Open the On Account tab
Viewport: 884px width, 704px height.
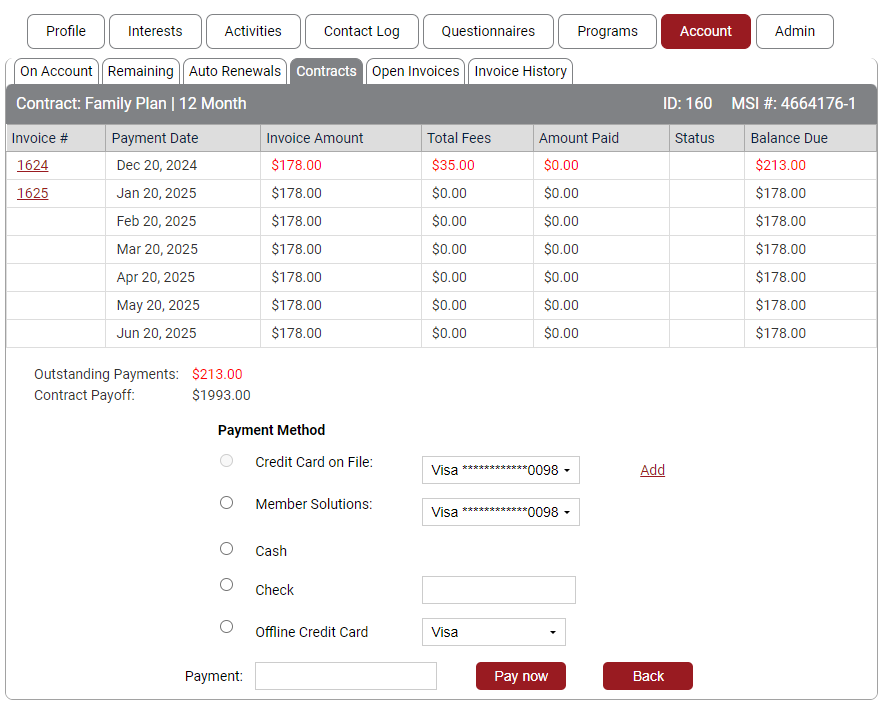(56, 71)
